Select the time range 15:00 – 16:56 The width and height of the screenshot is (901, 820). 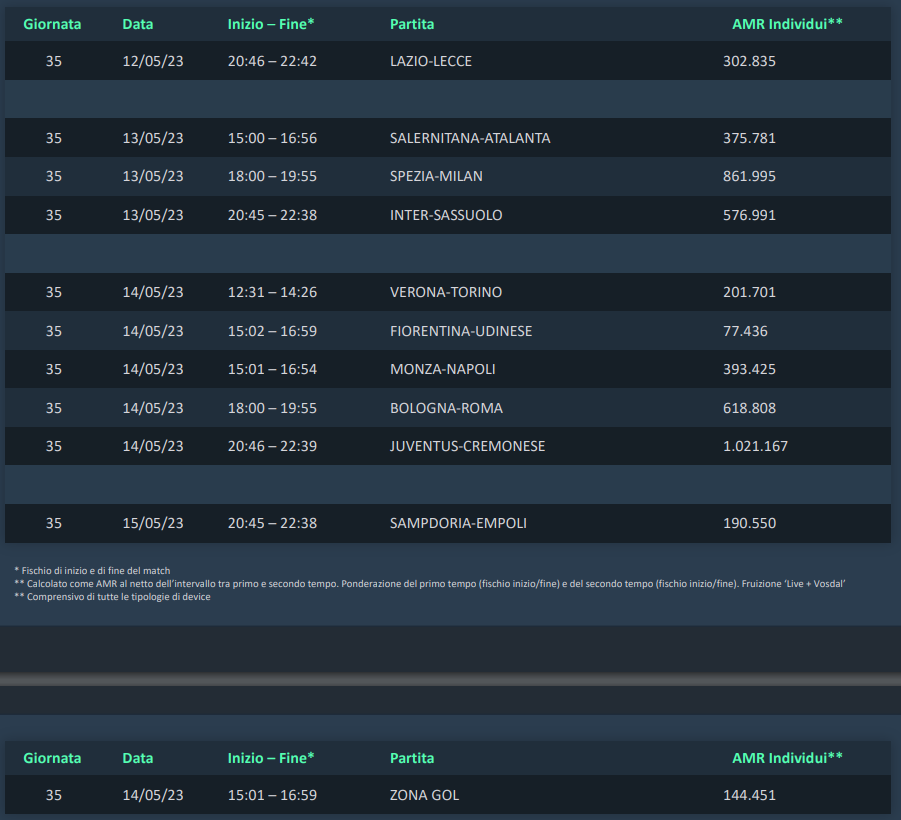pyautogui.click(x=272, y=138)
